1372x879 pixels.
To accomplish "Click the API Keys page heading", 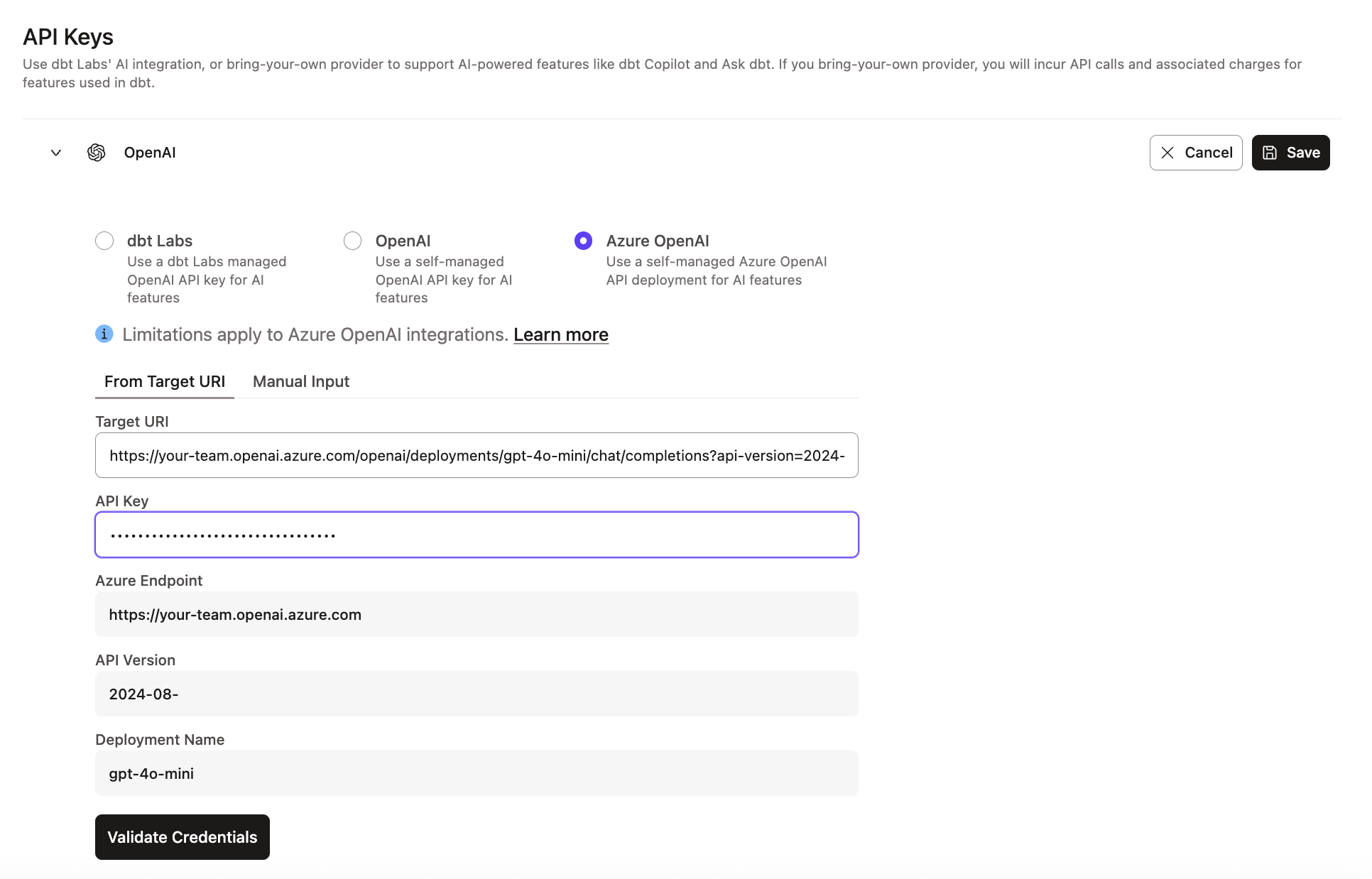I will tap(67, 36).
